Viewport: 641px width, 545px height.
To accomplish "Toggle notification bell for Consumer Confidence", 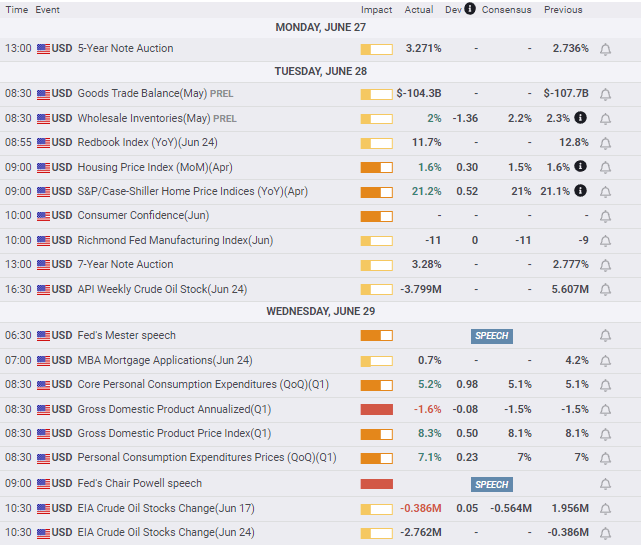I will coord(605,216).
